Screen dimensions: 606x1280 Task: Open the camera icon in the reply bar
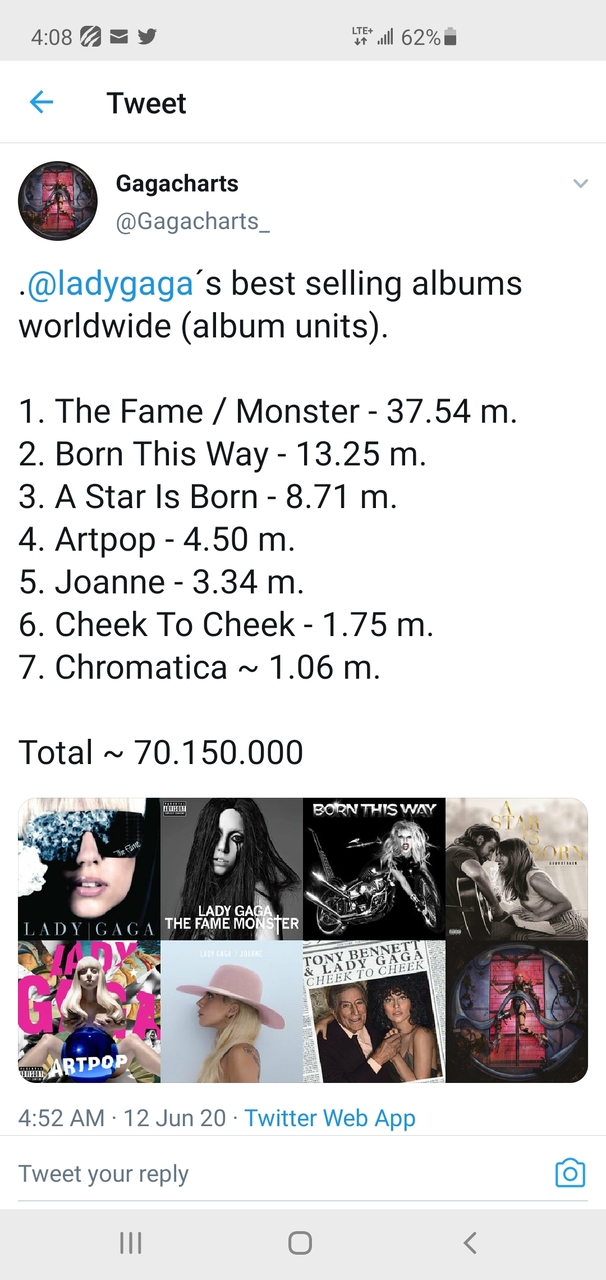[570, 1173]
